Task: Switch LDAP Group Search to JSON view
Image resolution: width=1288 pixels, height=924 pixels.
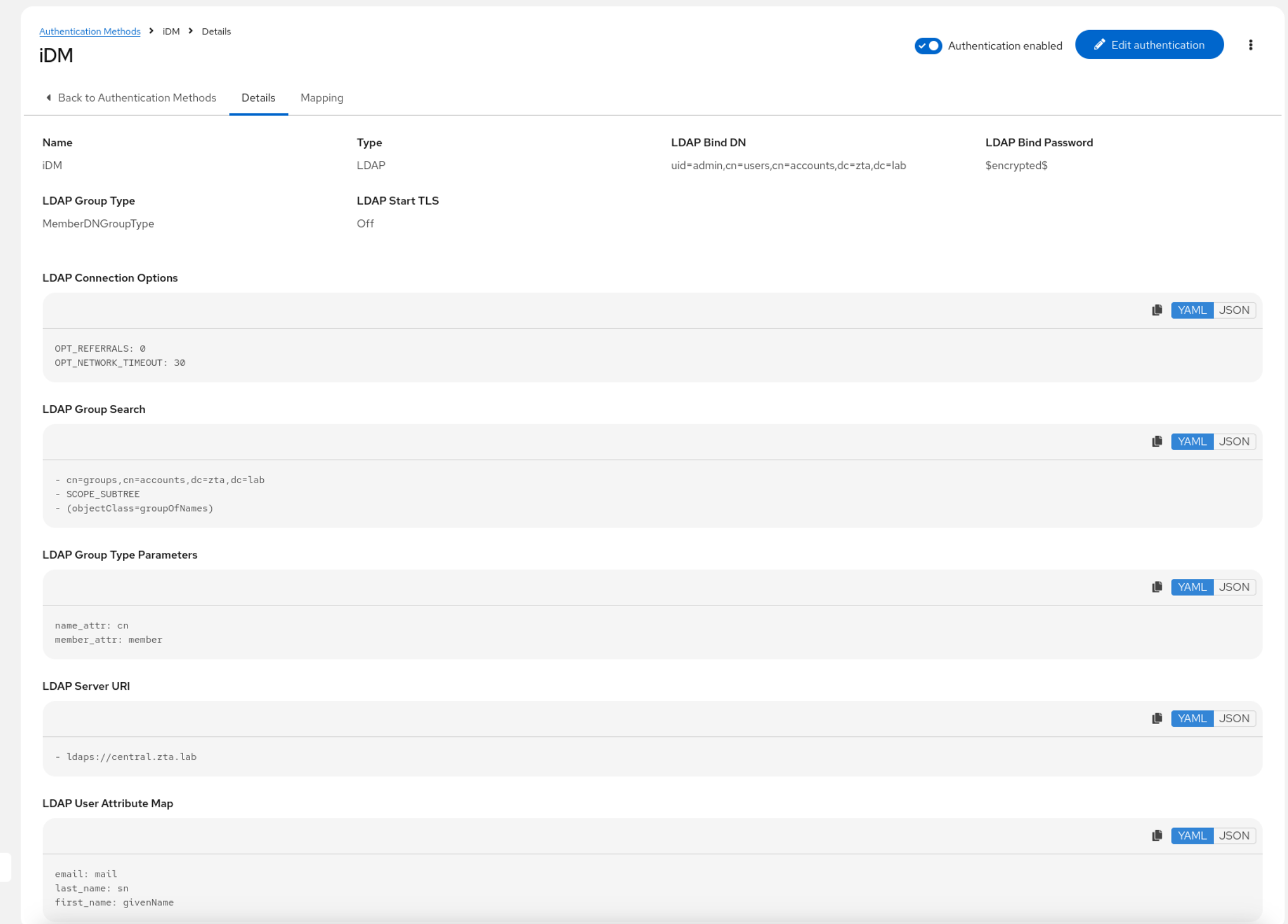Action: [x=1234, y=442]
